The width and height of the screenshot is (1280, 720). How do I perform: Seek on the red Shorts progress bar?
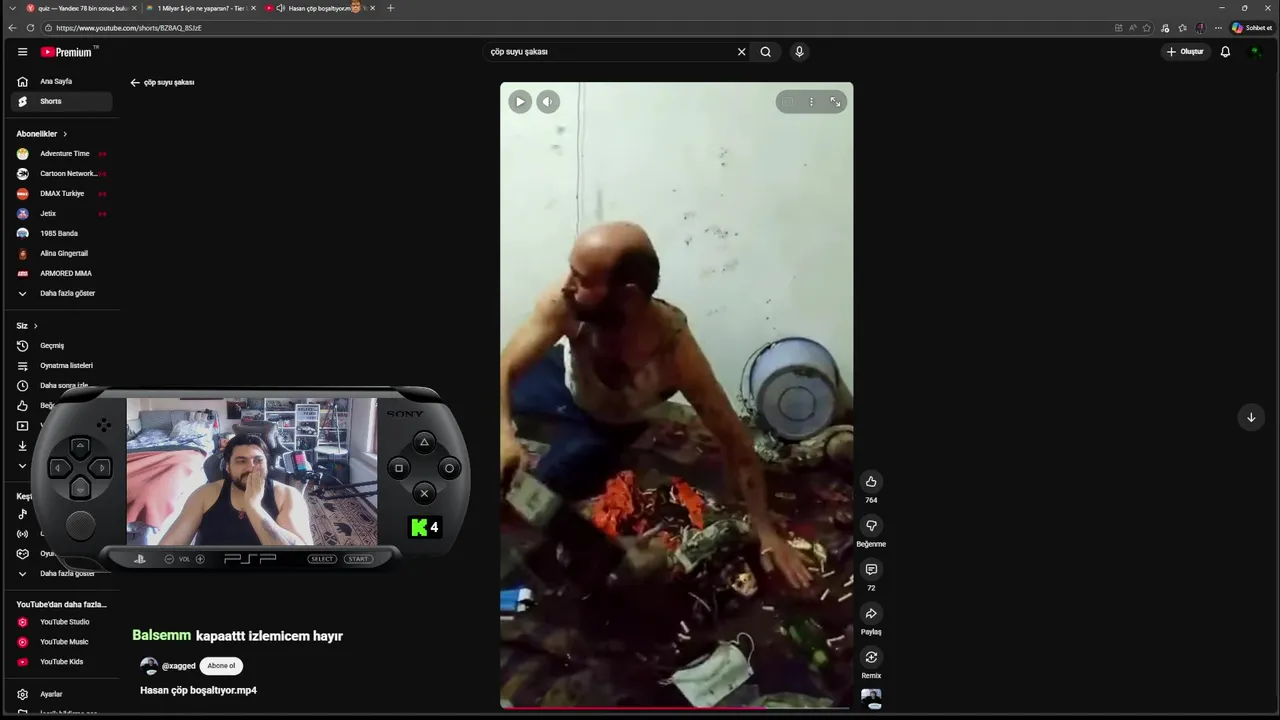pyautogui.click(x=676, y=707)
